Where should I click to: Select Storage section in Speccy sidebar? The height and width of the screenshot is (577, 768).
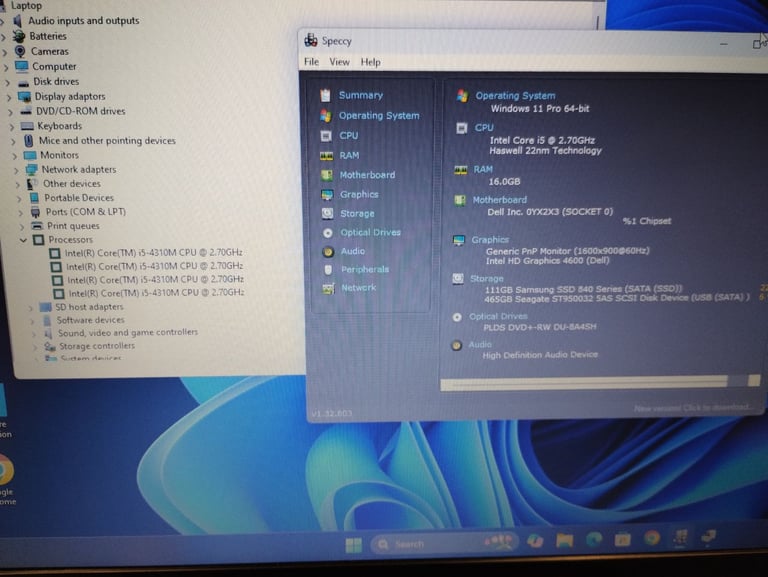click(357, 214)
